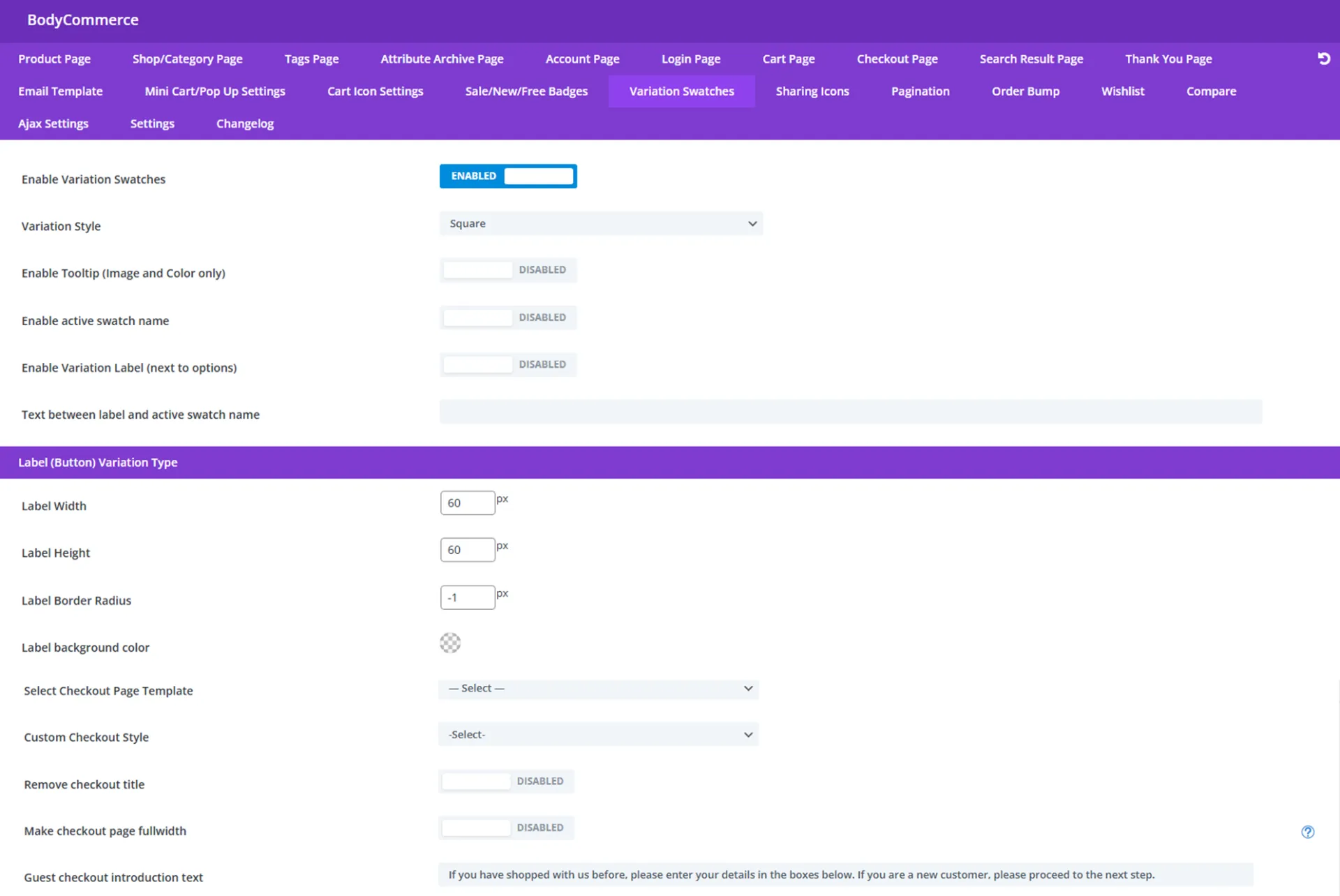Open the Thank You Page tab
This screenshot has width=1340, height=896.
pos(1168,59)
